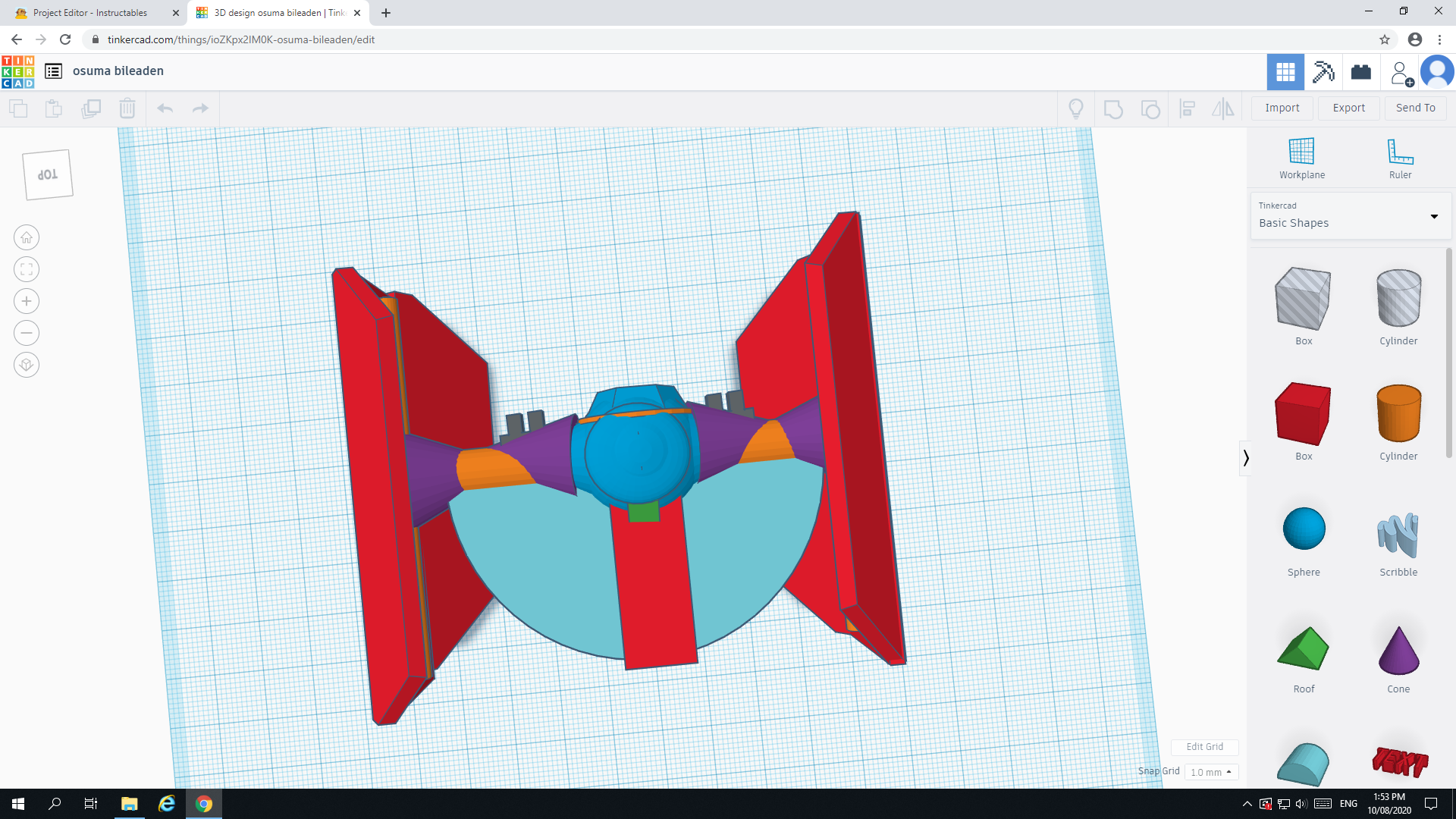1456x819 pixels.
Task: Collapse the shapes panel arrow
Action: pyautogui.click(x=1245, y=458)
